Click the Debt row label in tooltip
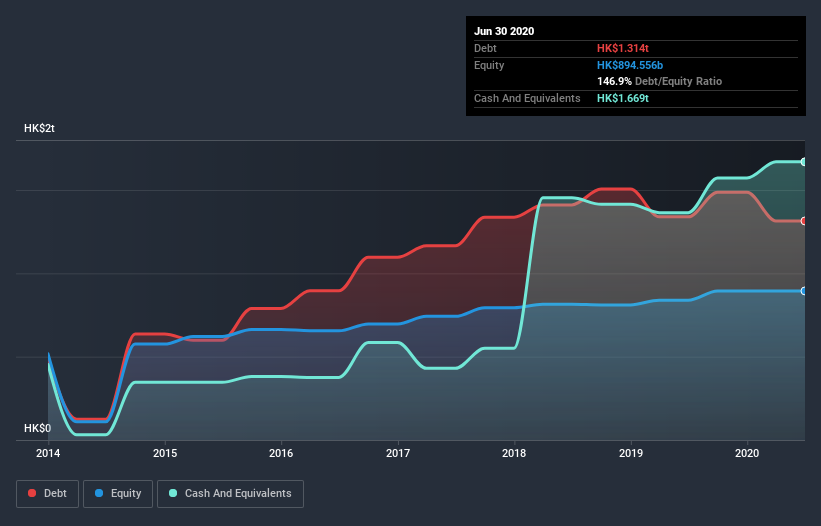The image size is (821, 526). pos(485,48)
